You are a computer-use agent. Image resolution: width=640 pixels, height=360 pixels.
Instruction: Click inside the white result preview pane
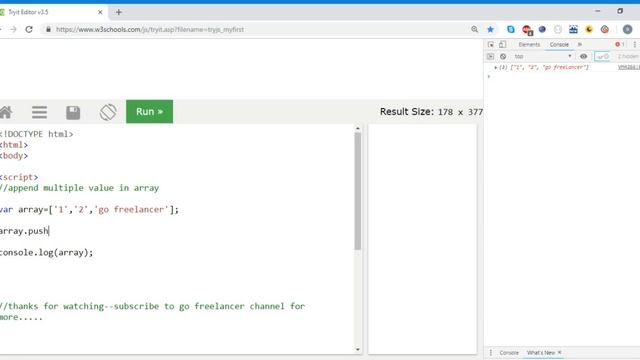pos(422,239)
